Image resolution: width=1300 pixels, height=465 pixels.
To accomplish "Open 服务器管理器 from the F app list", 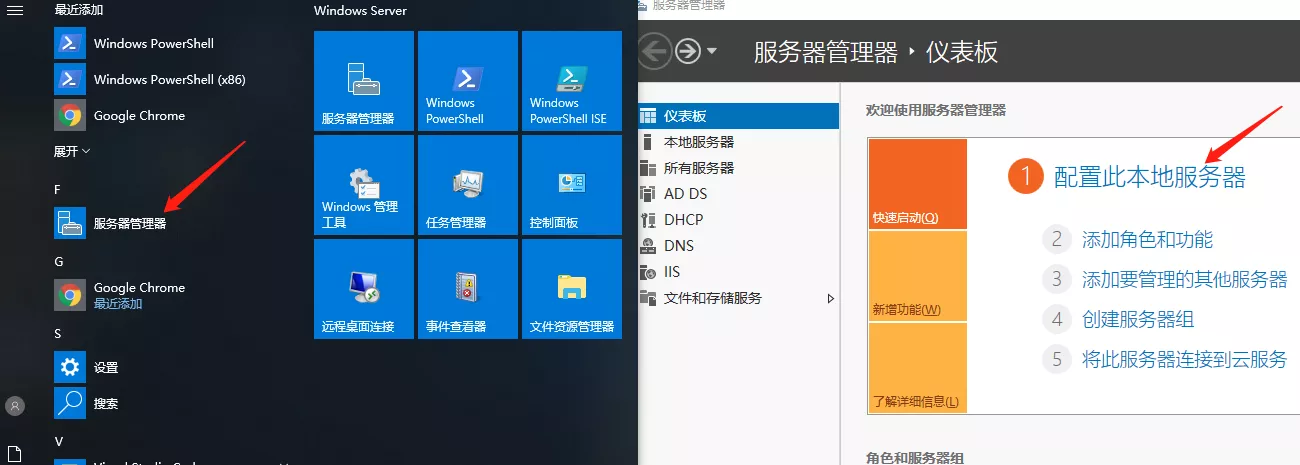I will 129,223.
